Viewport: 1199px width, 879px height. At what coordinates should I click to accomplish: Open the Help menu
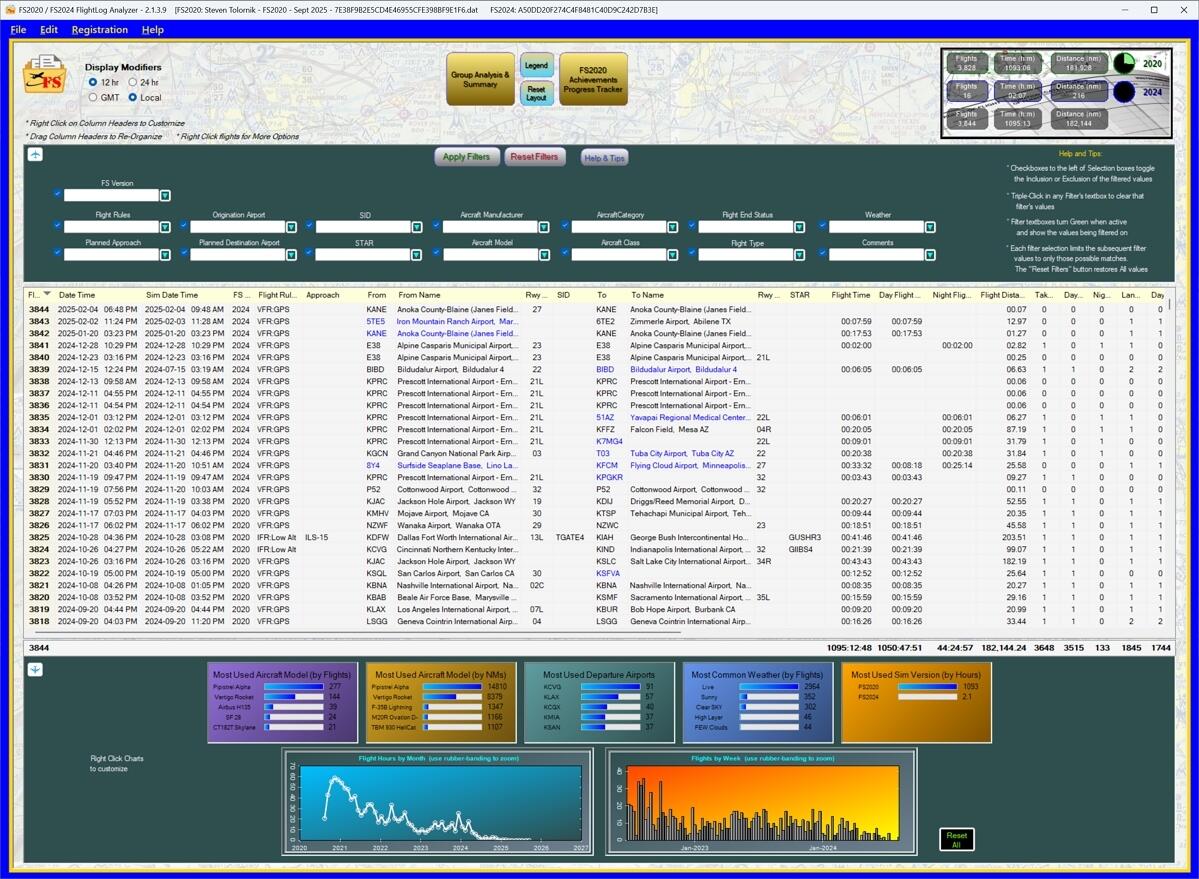click(153, 30)
